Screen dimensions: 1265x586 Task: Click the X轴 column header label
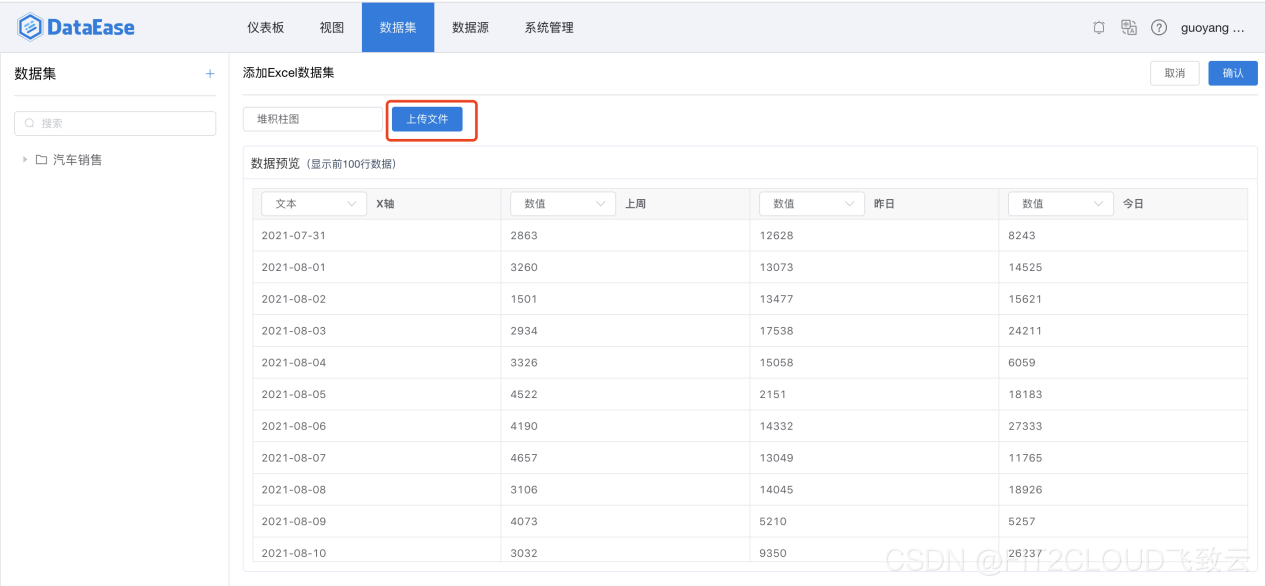coord(386,203)
